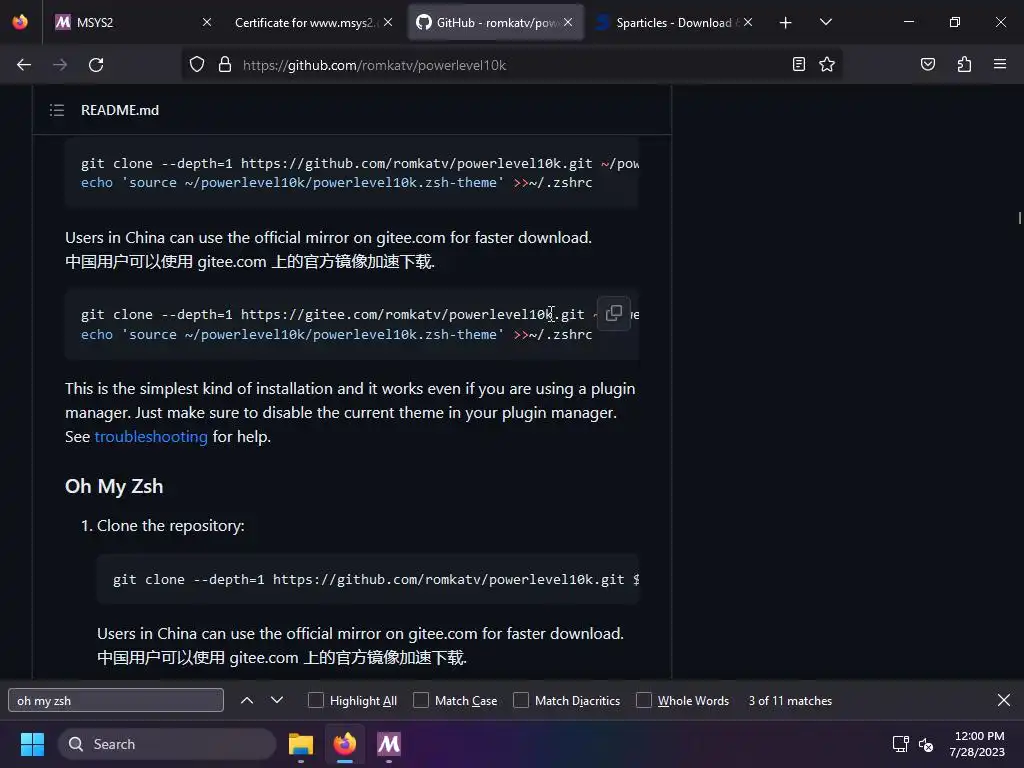Open the network tray icon
Screen dimensions: 1024x768
tap(901, 744)
